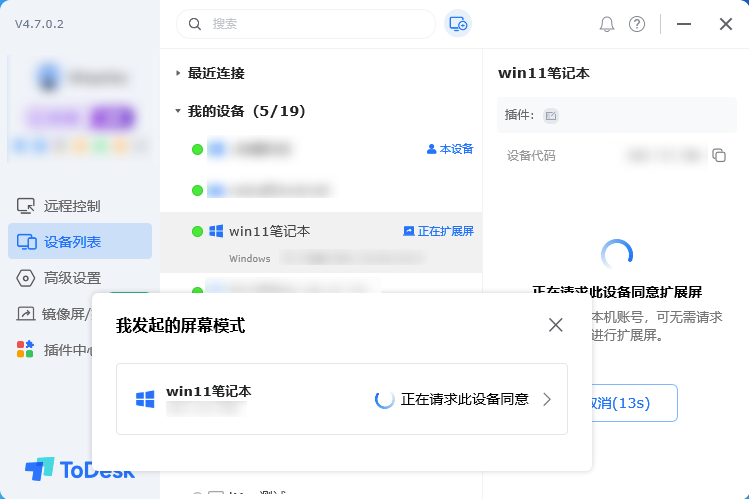Click the cancel button showing 13s countdown

(x=634, y=403)
